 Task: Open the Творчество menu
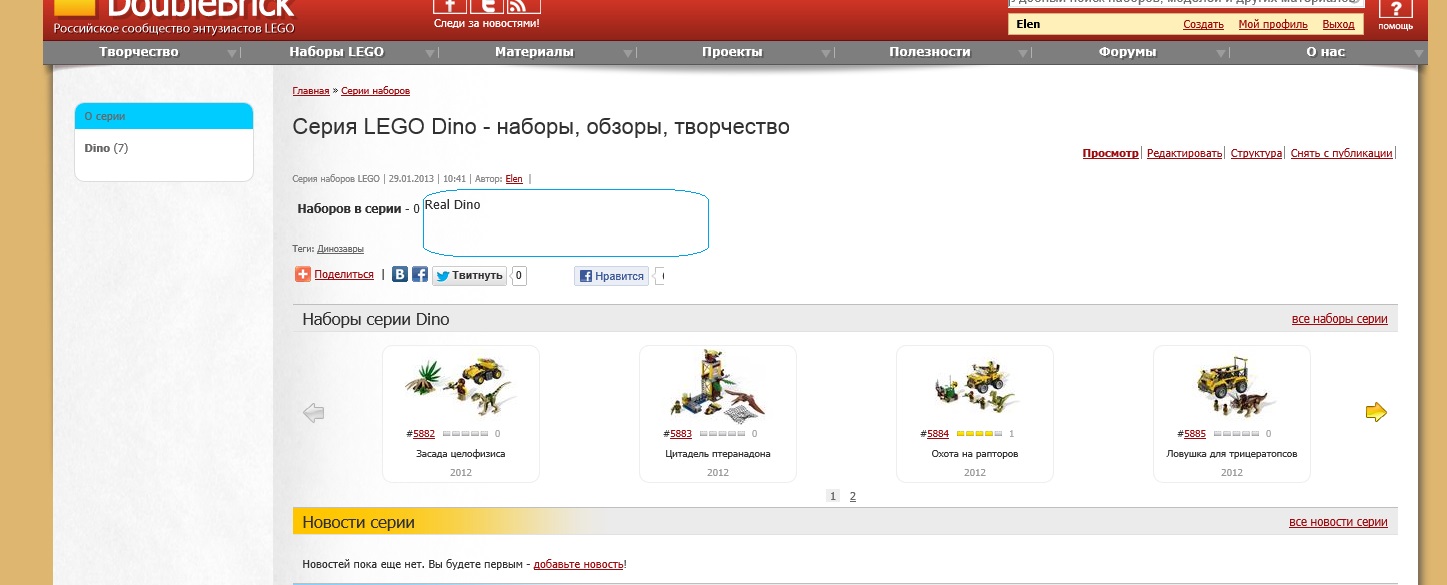point(139,52)
